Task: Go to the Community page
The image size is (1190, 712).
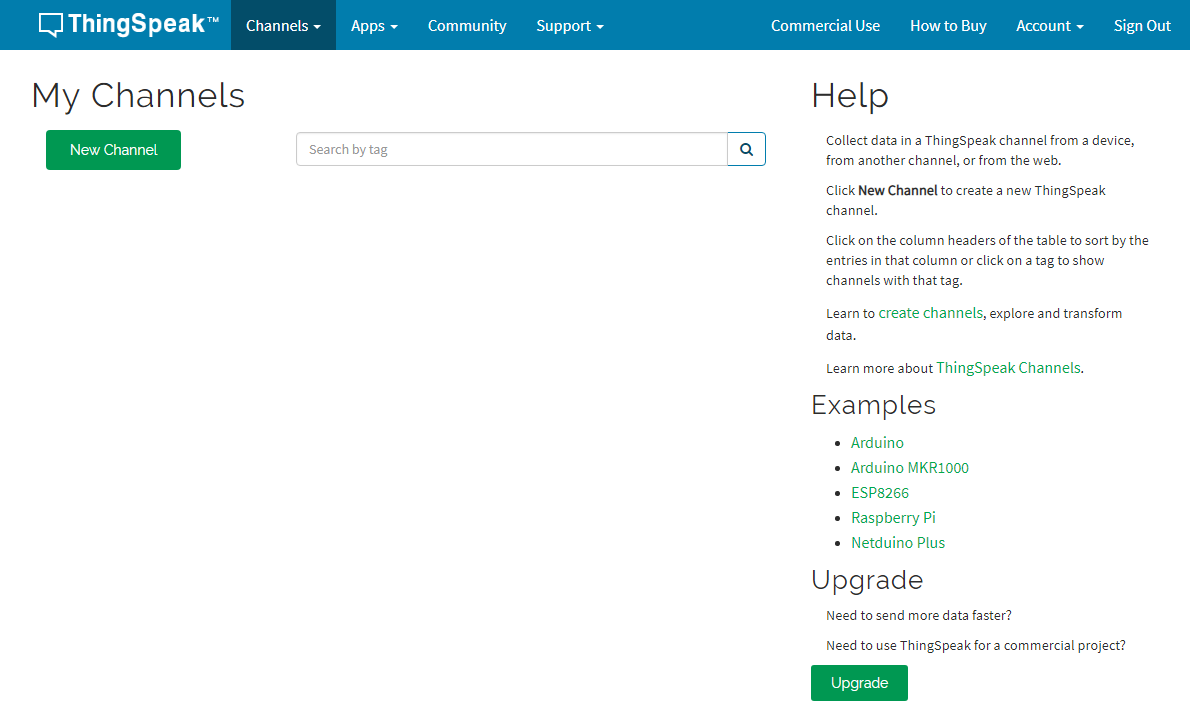Action: pos(467,26)
